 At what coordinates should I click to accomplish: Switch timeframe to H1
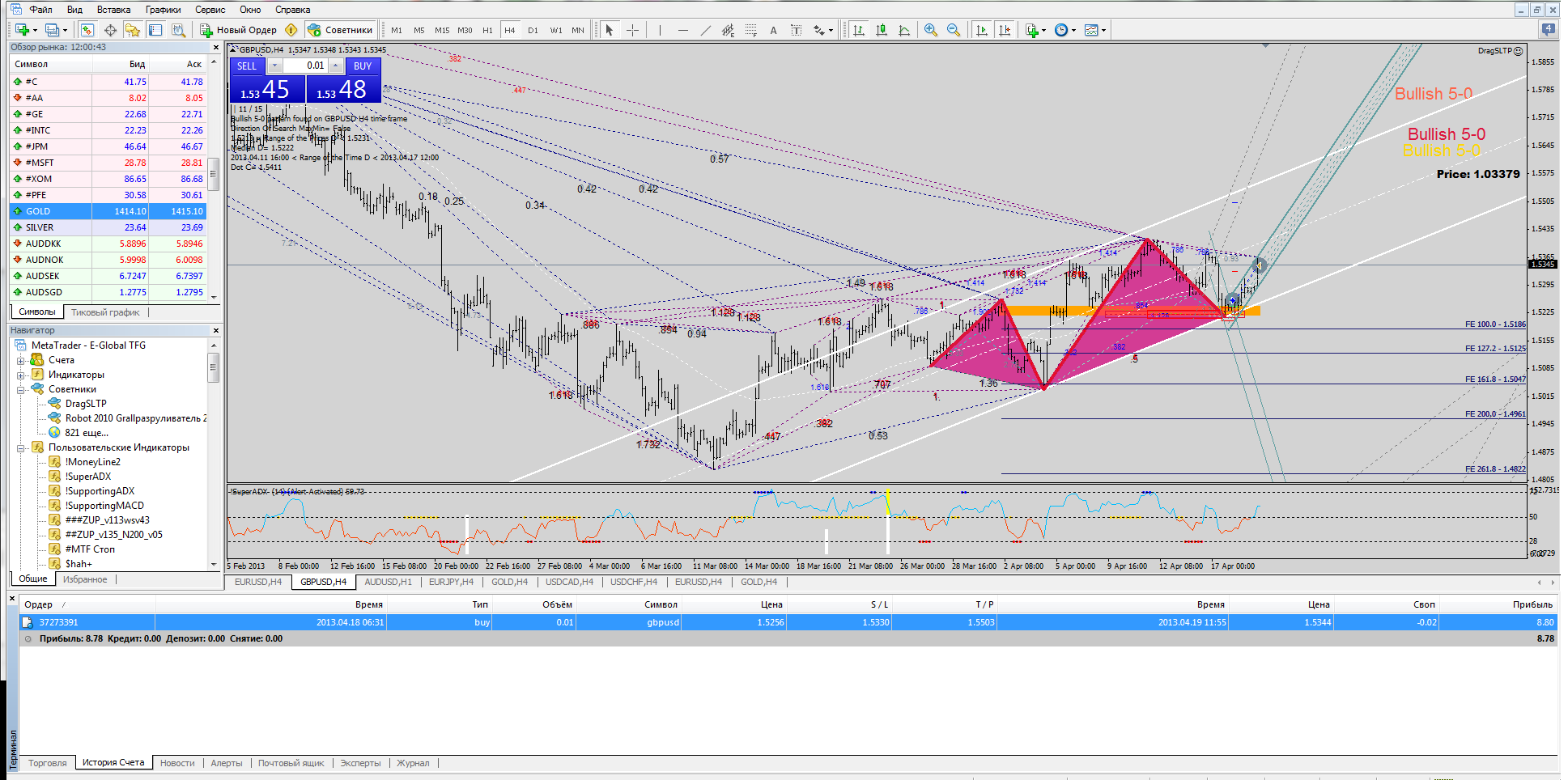point(487,30)
